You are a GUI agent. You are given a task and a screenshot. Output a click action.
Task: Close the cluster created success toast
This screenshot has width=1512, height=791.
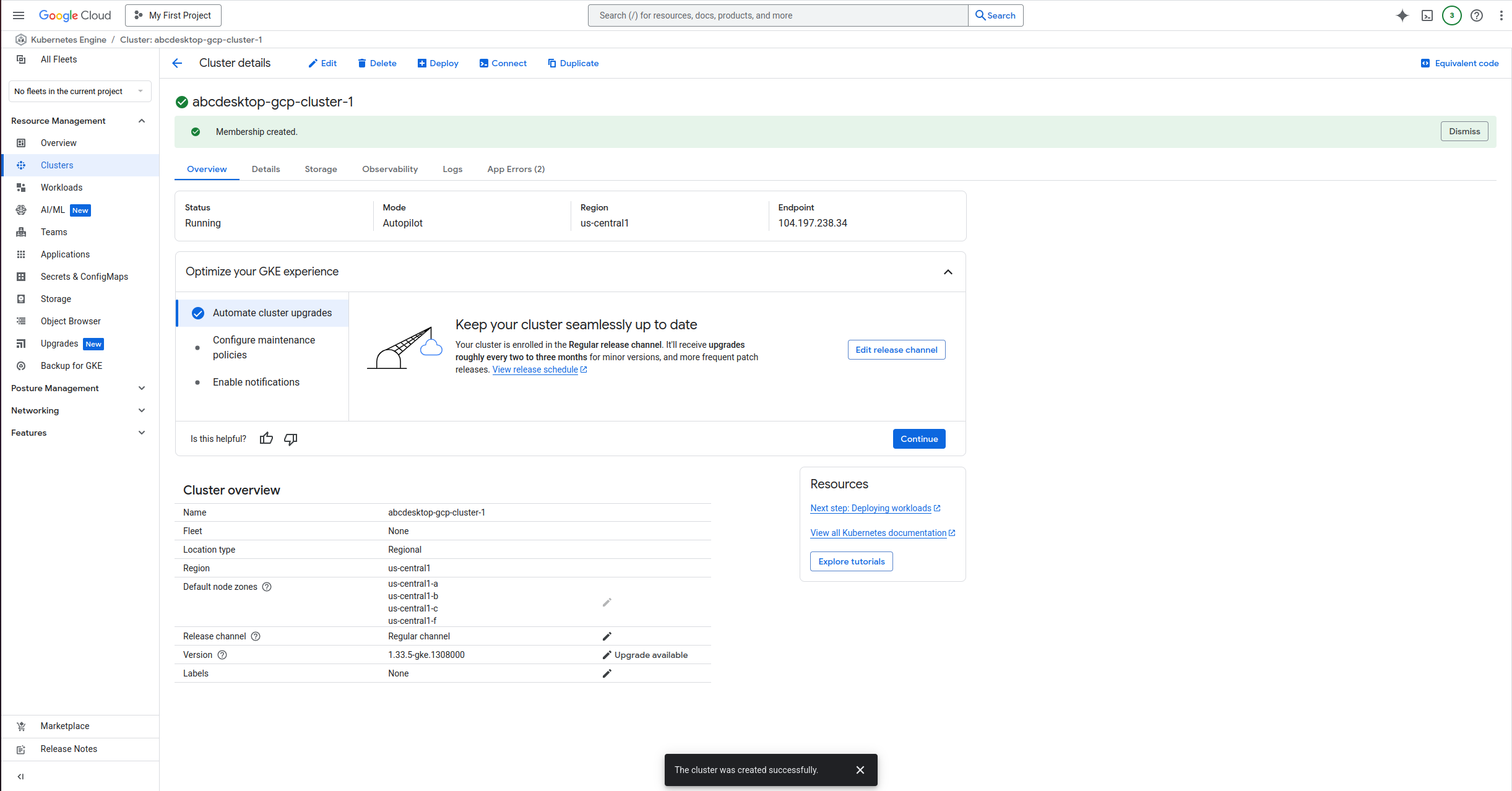pos(860,770)
